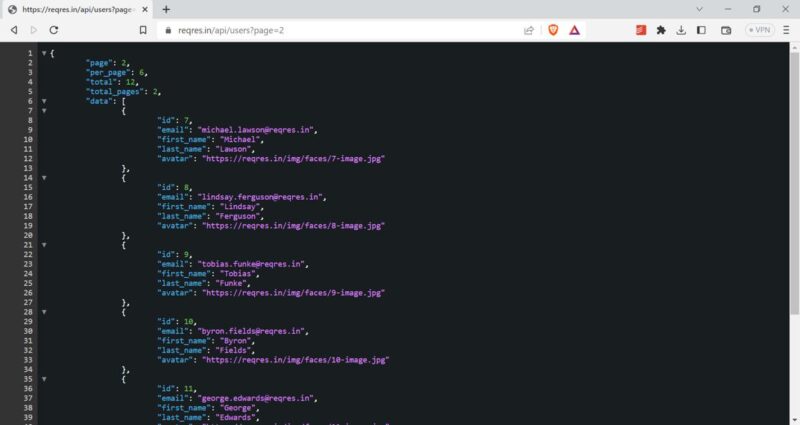Image resolution: width=800 pixels, height=425 pixels.
Task: Open the hamburger main menu
Action: click(x=786, y=30)
